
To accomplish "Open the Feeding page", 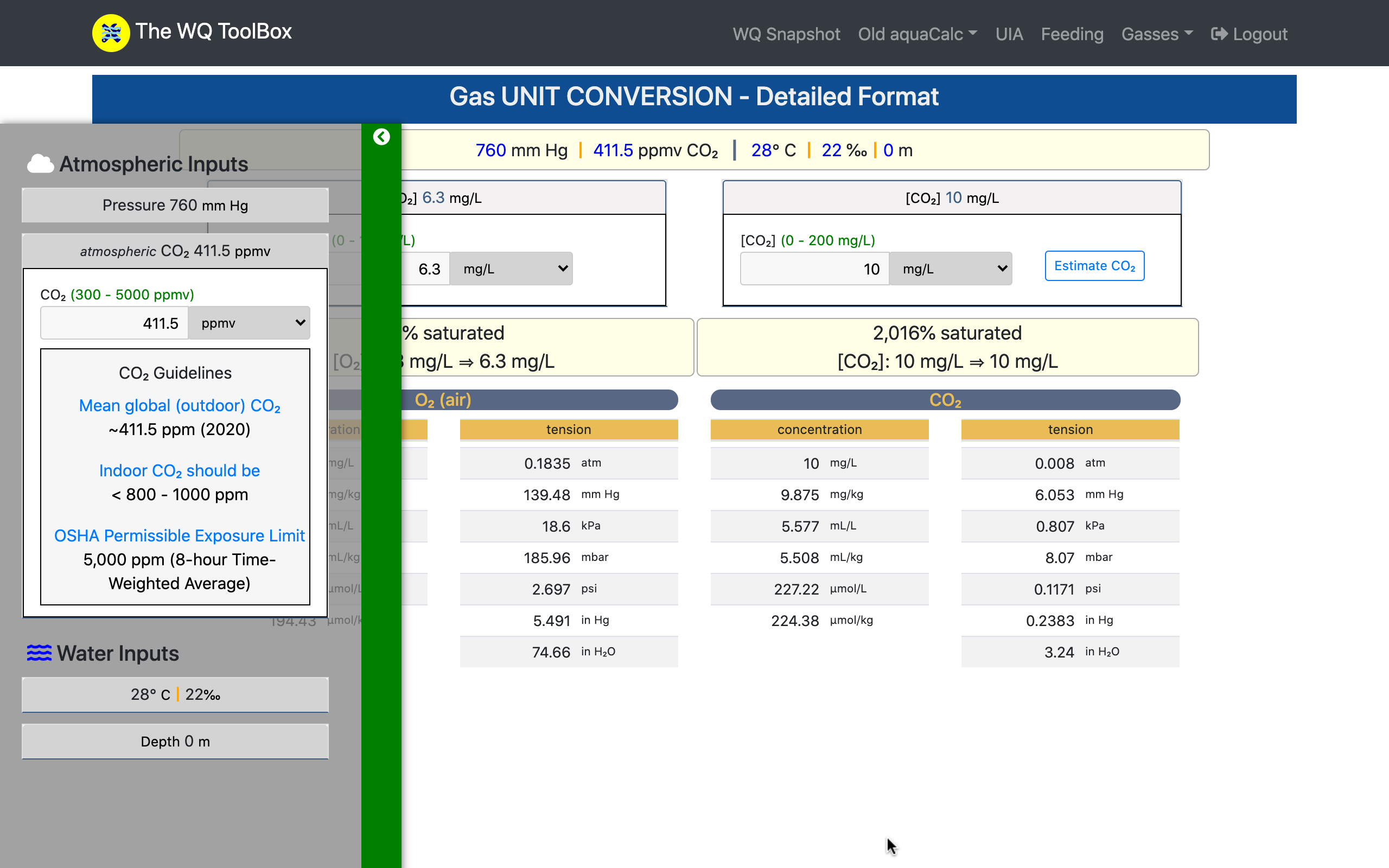I will point(1072,34).
